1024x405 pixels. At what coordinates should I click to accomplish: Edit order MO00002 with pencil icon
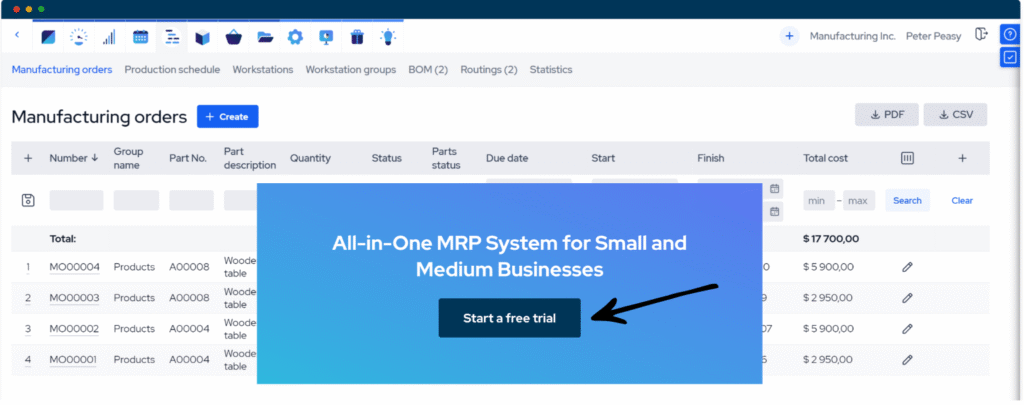[907, 329]
